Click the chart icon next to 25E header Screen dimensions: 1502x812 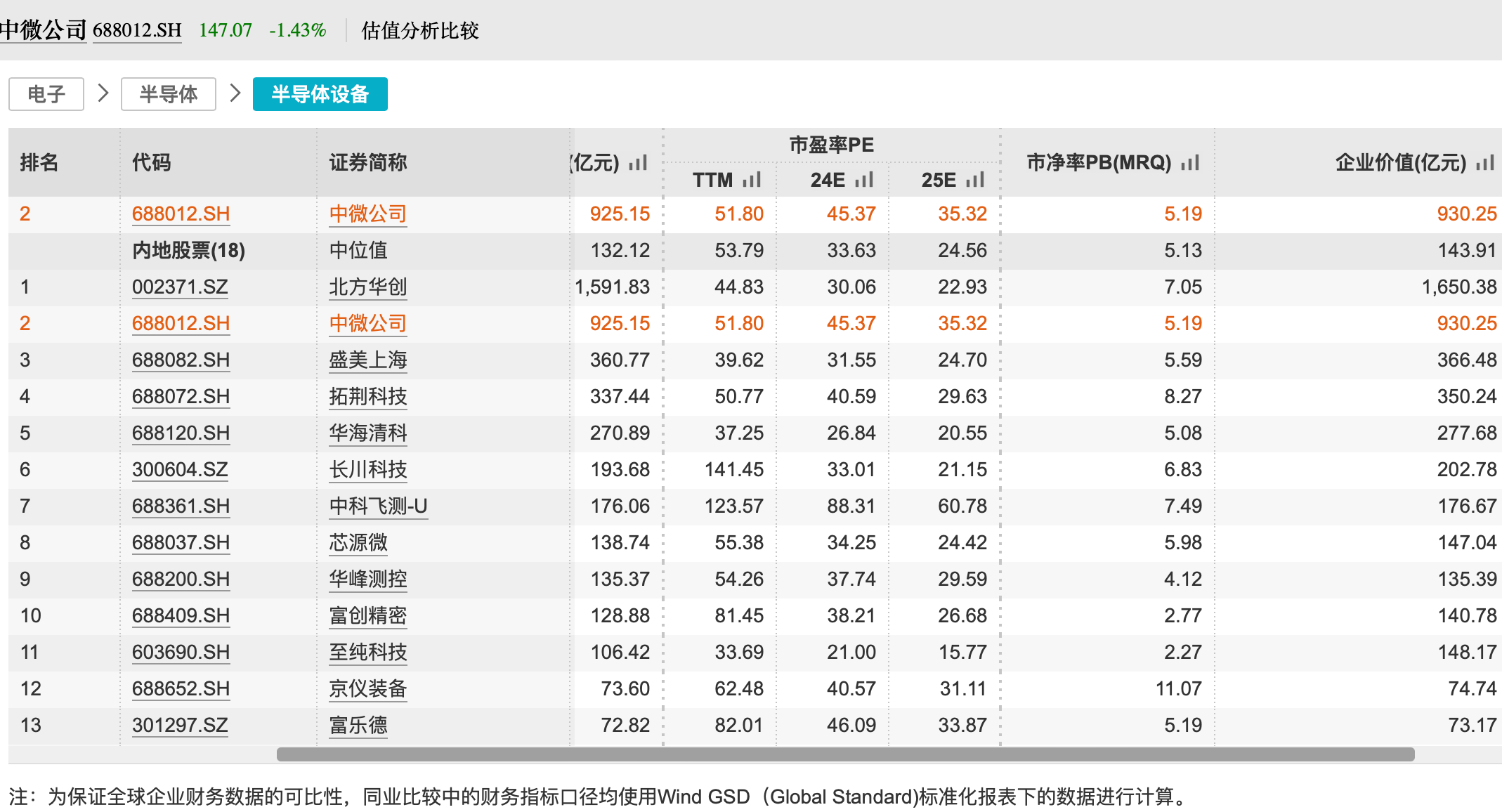973,180
